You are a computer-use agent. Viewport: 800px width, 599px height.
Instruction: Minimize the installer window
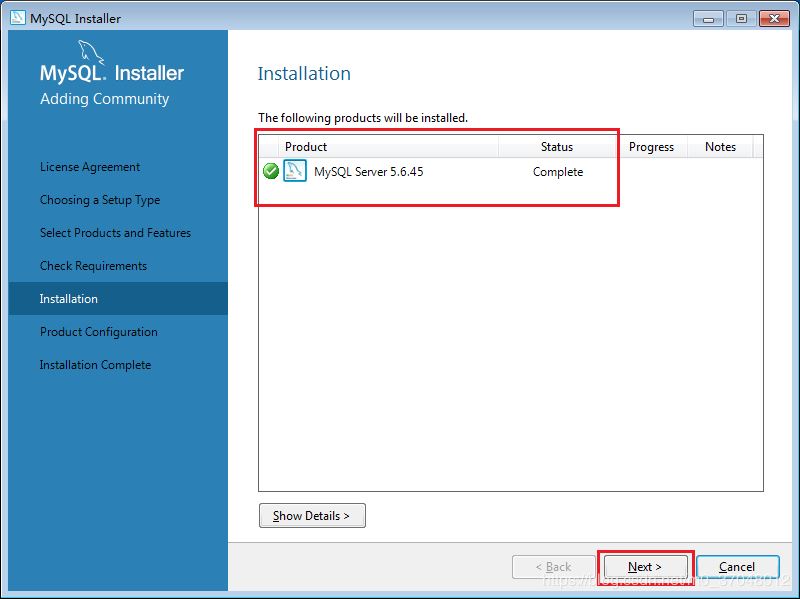point(710,18)
